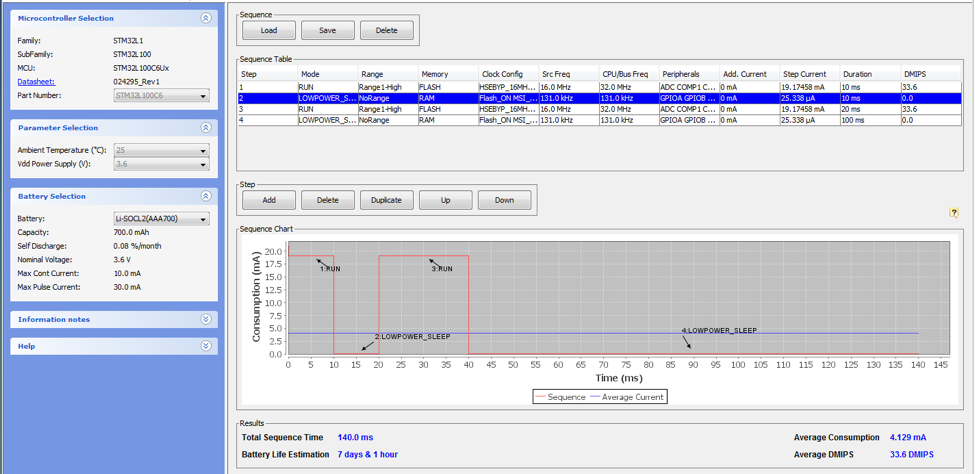
Task: Move the step Up
Action: (445, 200)
